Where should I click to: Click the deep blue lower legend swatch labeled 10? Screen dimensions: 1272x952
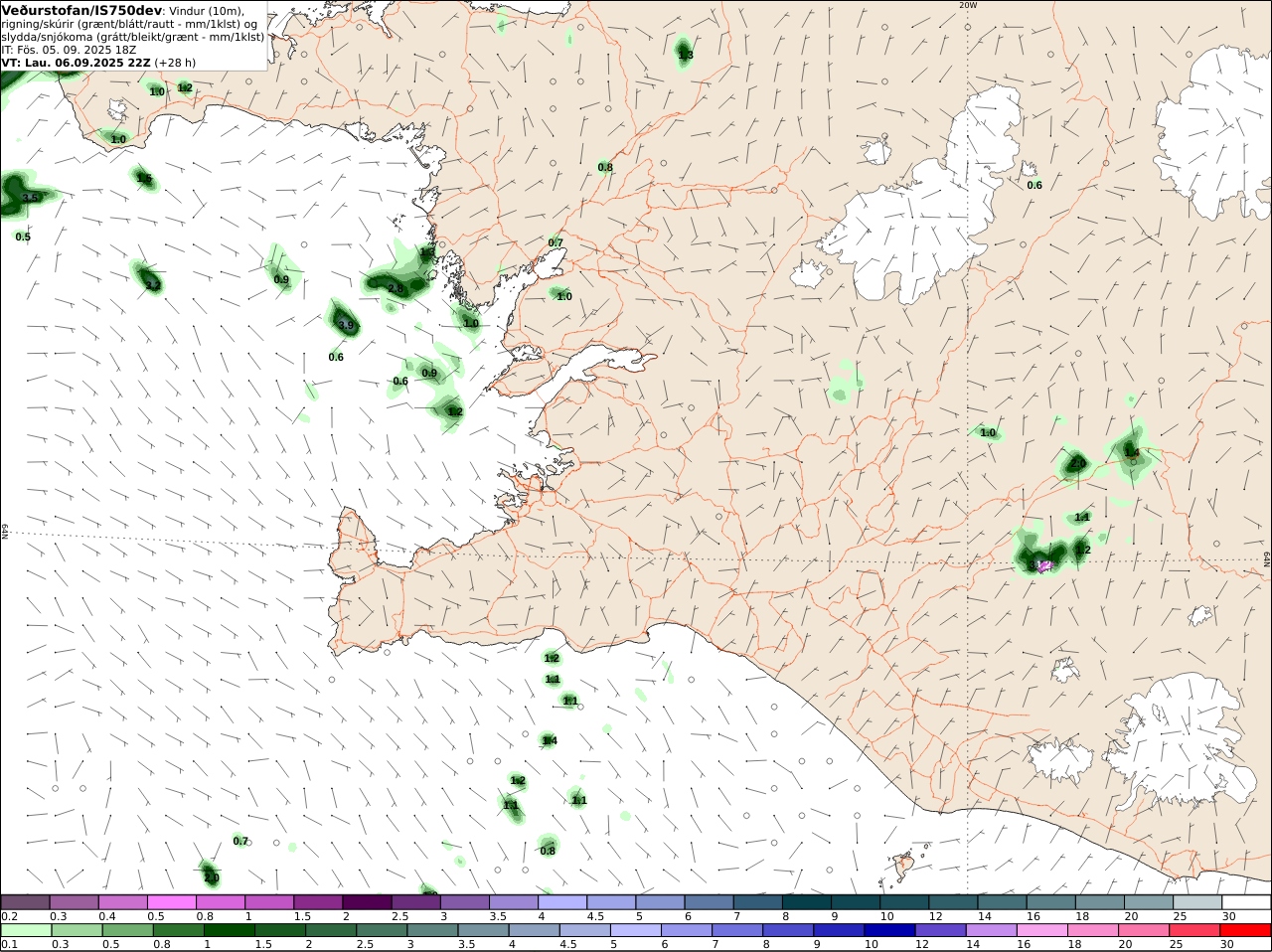coord(888,930)
